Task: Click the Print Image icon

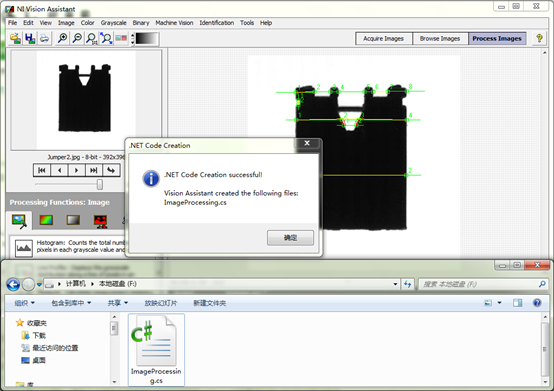Action: (45, 38)
